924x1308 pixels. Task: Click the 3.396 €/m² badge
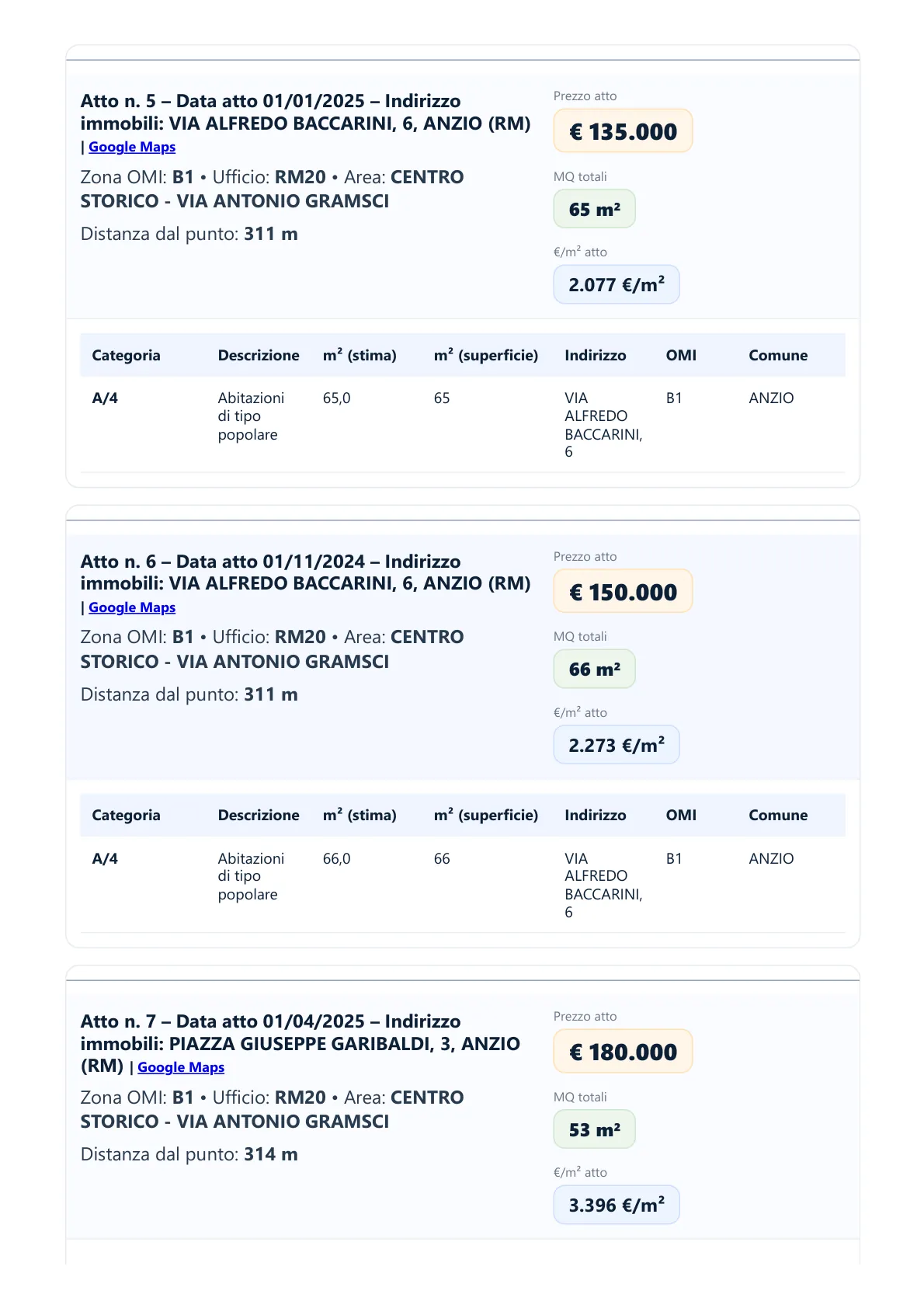616,1205
